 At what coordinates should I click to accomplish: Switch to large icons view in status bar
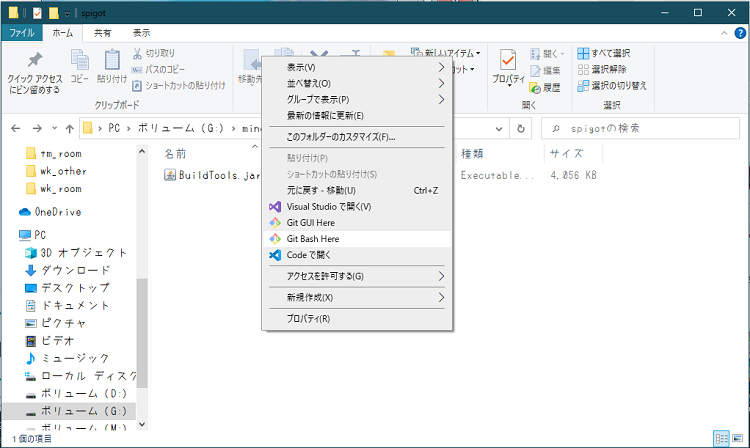click(738, 439)
